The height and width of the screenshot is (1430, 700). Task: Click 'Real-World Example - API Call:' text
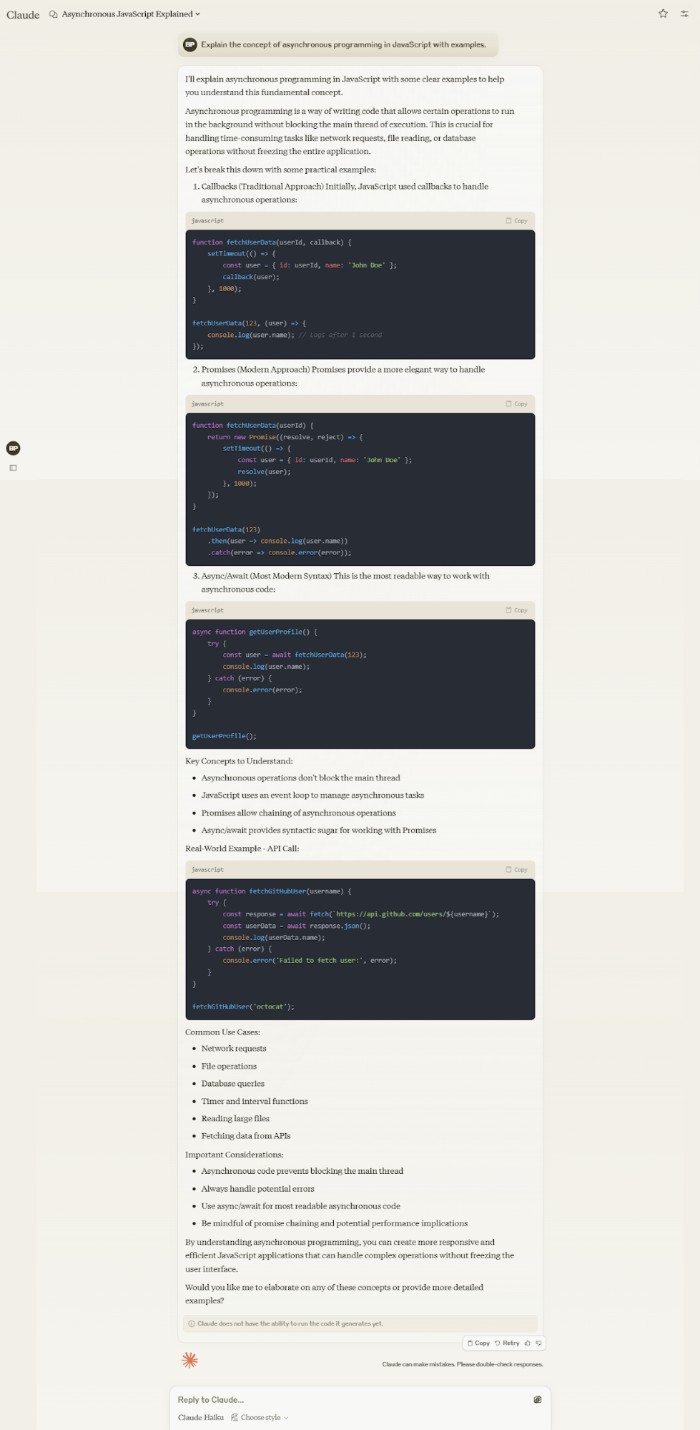point(242,848)
